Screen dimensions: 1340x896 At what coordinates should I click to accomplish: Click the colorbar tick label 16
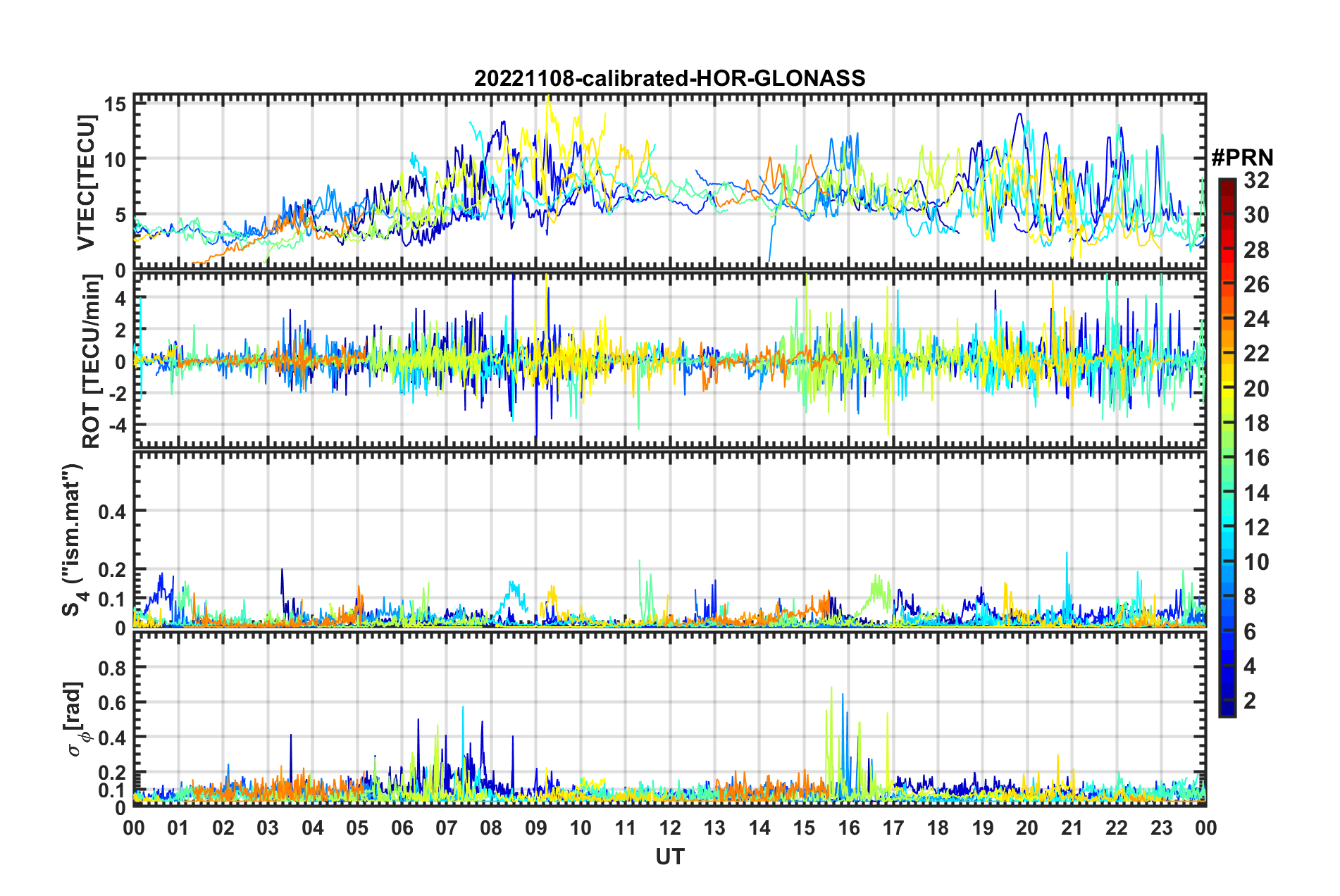tap(1256, 458)
